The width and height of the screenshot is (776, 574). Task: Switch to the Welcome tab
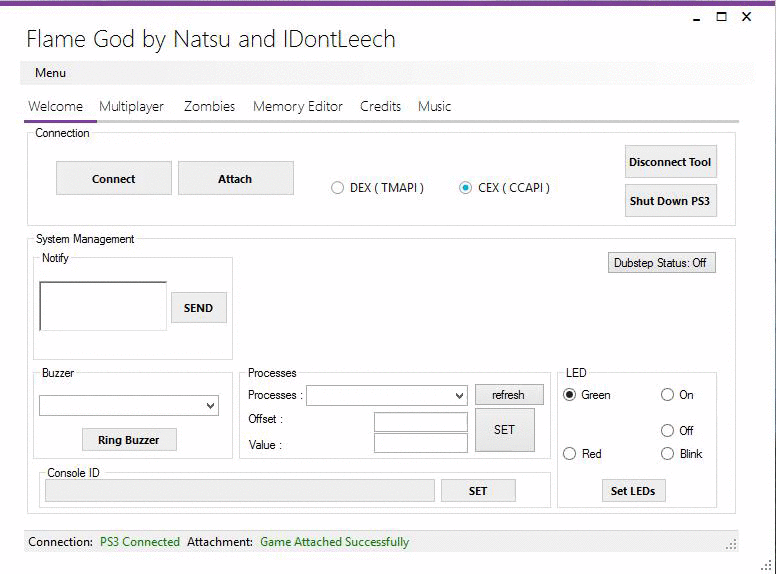(55, 106)
